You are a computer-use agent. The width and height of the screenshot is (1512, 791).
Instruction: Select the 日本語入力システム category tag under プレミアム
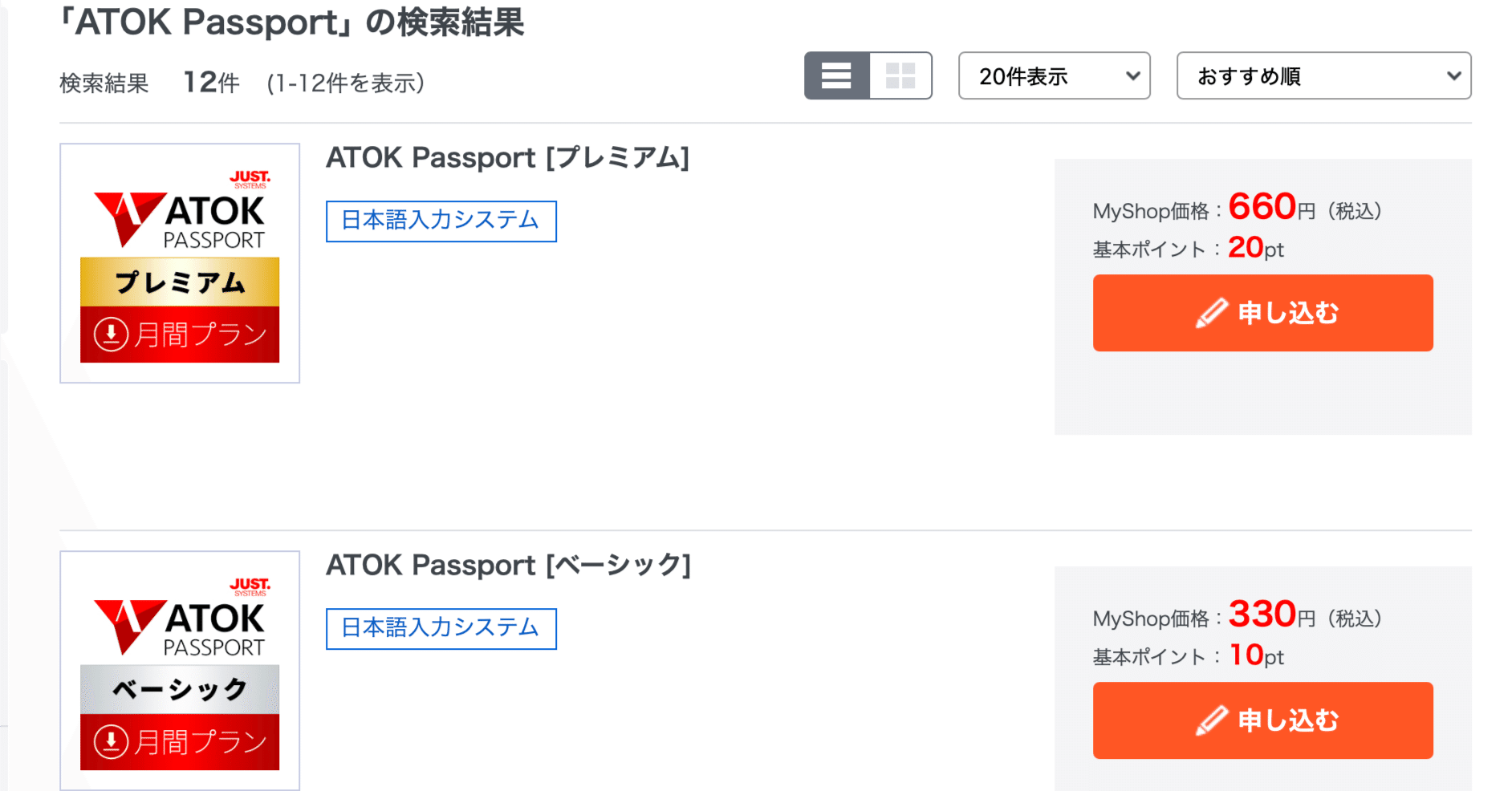point(441,221)
